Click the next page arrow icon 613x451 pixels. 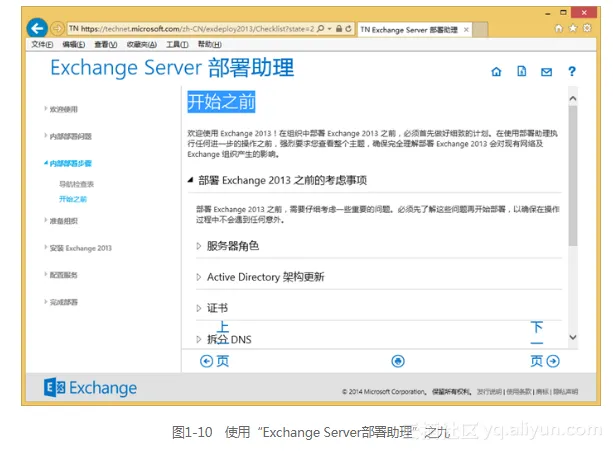tap(553, 361)
